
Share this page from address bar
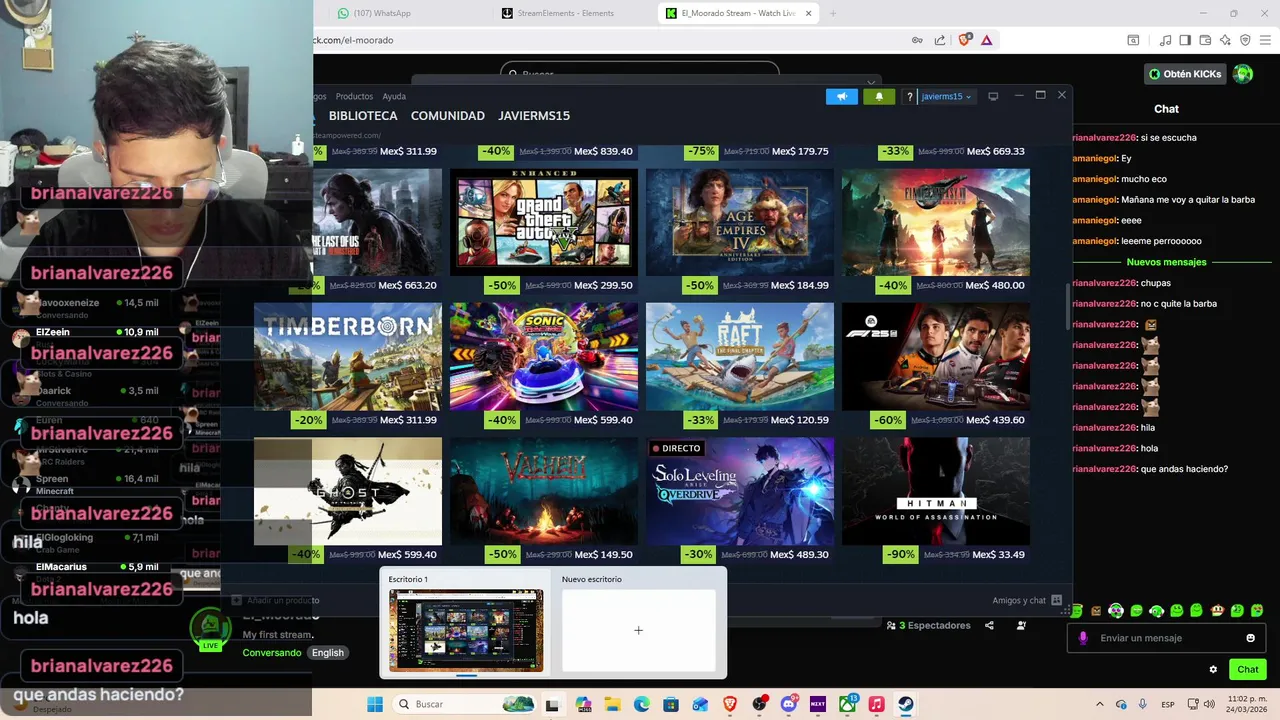click(940, 40)
